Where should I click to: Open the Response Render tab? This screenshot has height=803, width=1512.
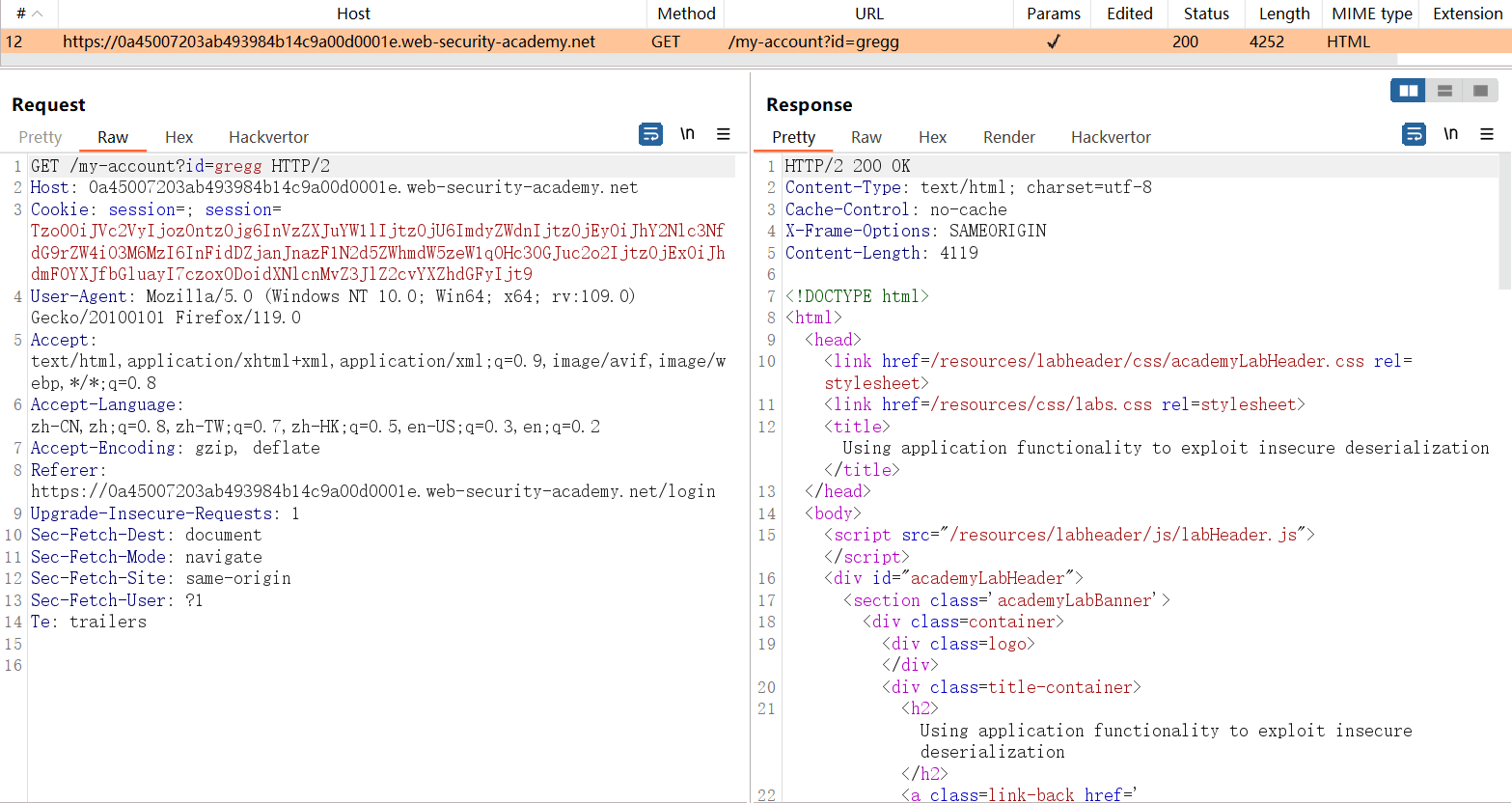pyautogui.click(x=1008, y=137)
